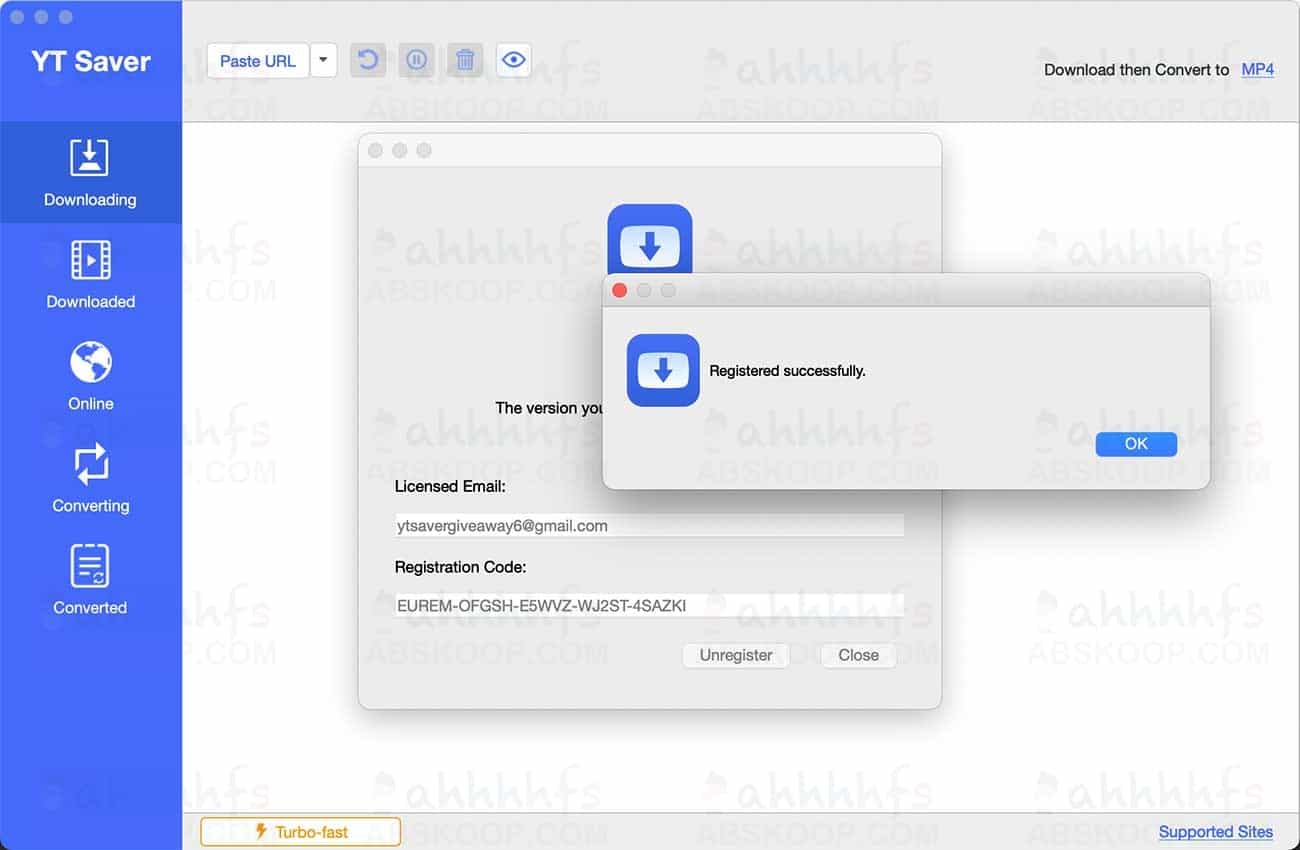Open the Online browser section
The height and width of the screenshot is (850, 1300).
pos(90,376)
